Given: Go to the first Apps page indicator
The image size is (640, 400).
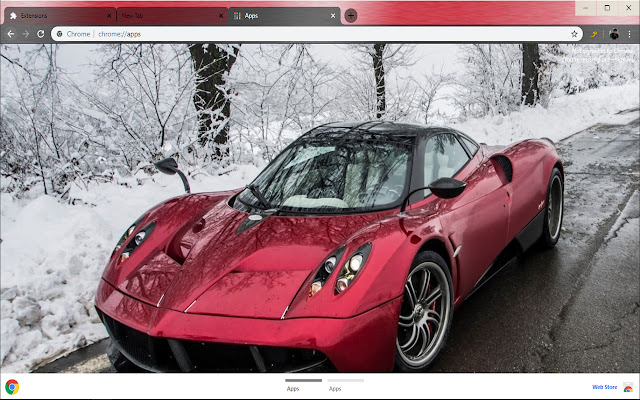Looking at the screenshot, I should [303, 385].
